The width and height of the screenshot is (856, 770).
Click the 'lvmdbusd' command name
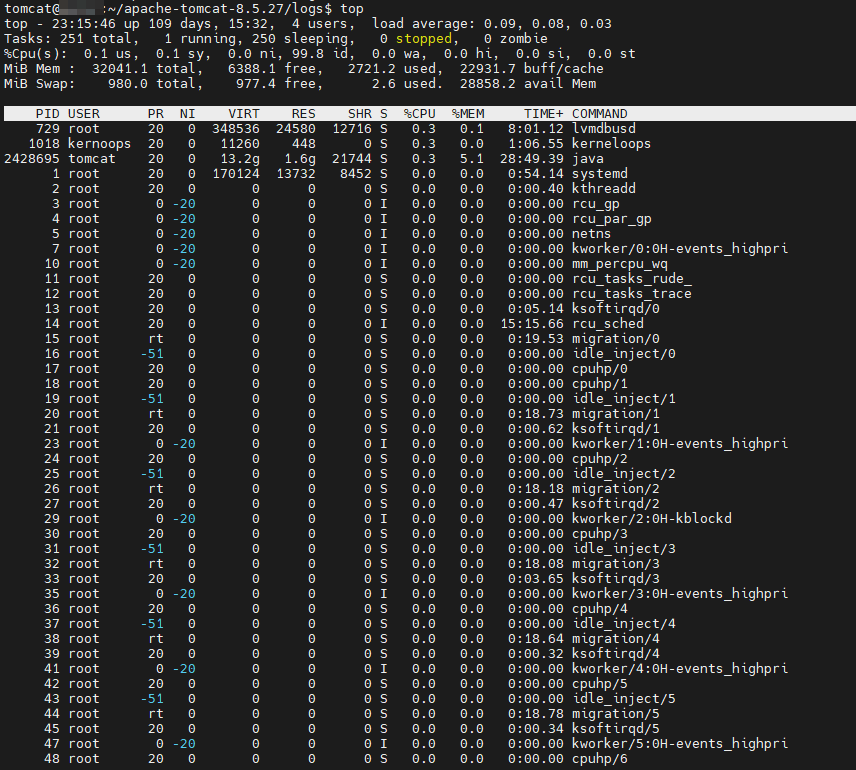click(x=604, y=129)
